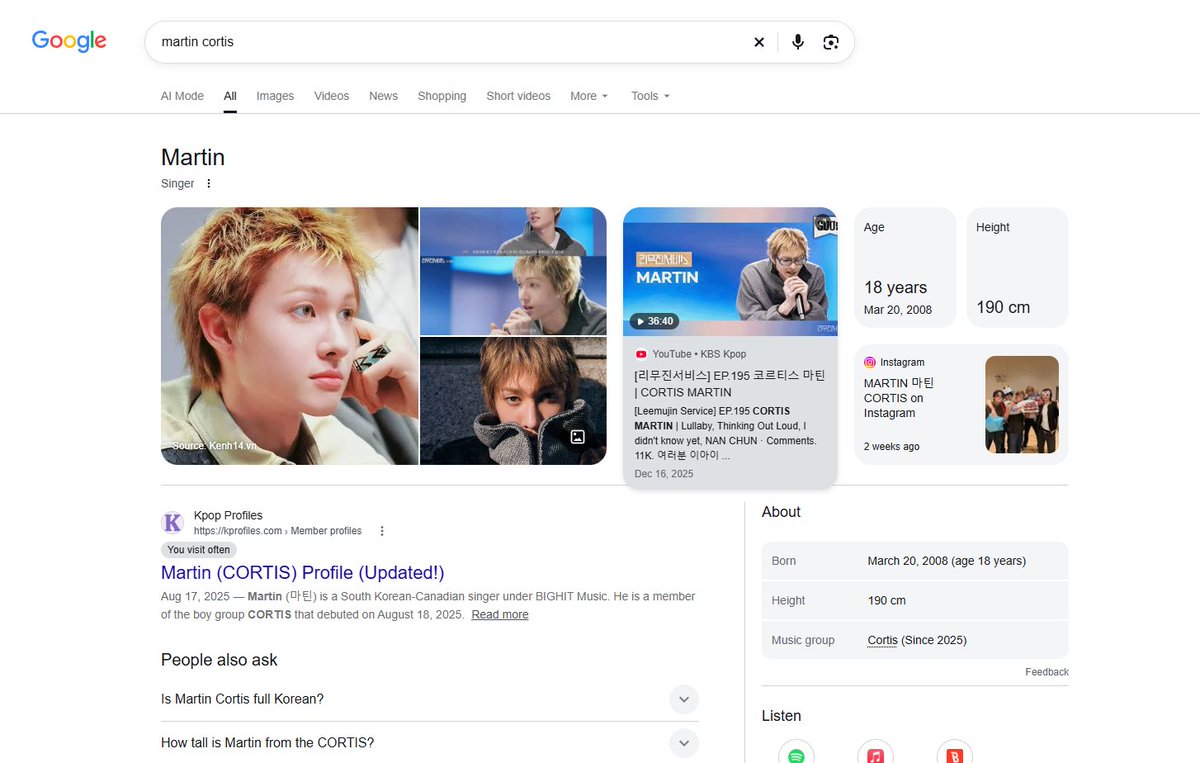
Task: Open the photo with the grey zip collar
Action: click(x=513, y=401)
